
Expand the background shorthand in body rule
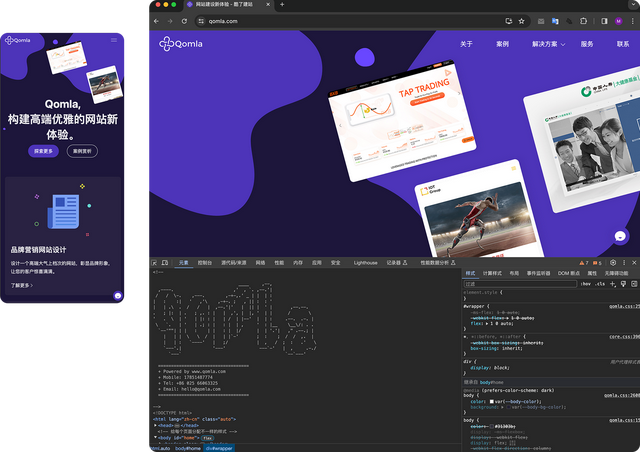click(x=502, y=407)
